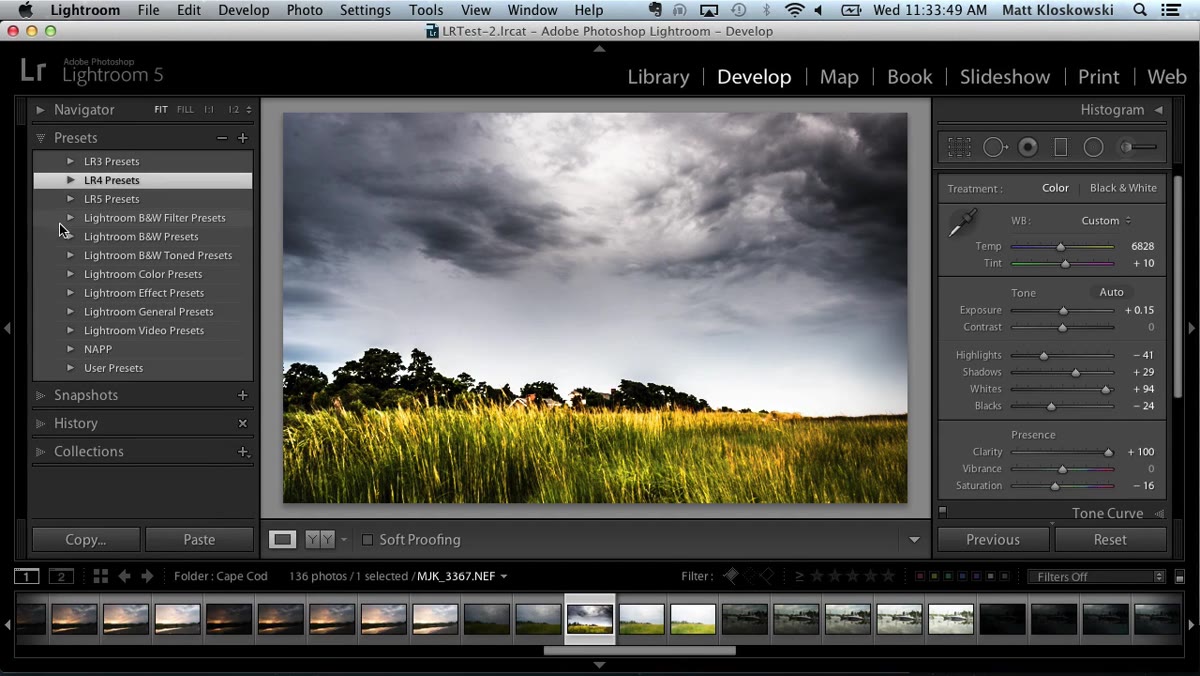Open the Filters Off dropdown
The width and height of the screenshot is (1200, 676).
pyautogui.click(x=1097, y=577)
